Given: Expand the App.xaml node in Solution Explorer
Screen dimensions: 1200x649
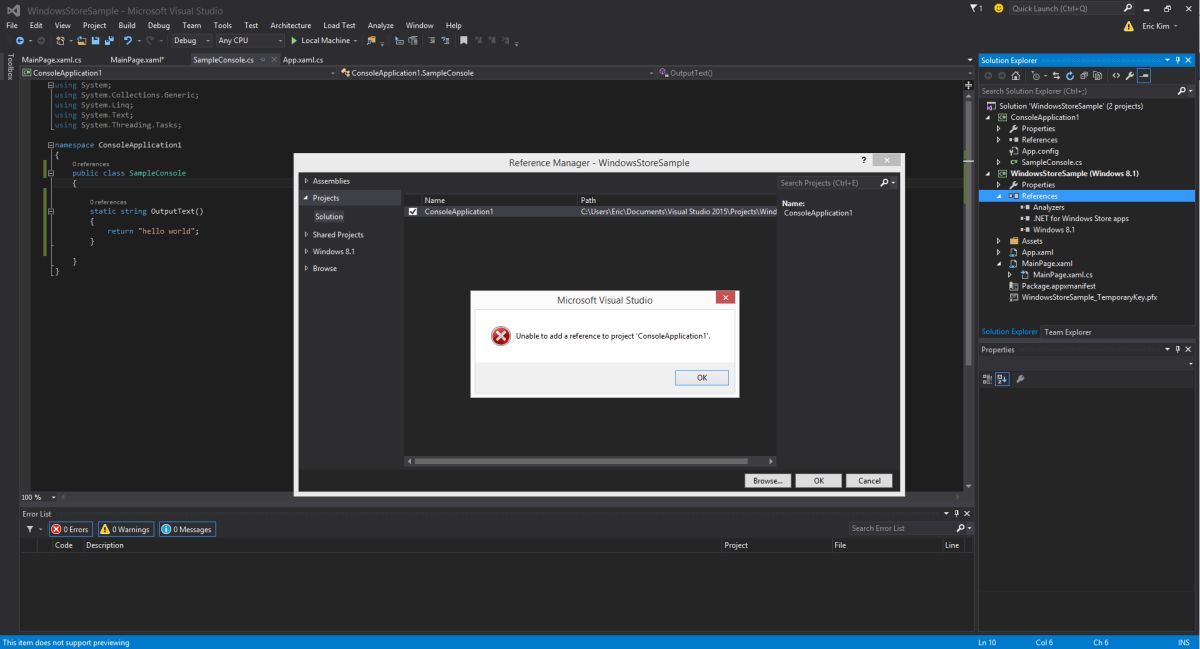Looking at the screenshot, I should [x=998, y=252].
